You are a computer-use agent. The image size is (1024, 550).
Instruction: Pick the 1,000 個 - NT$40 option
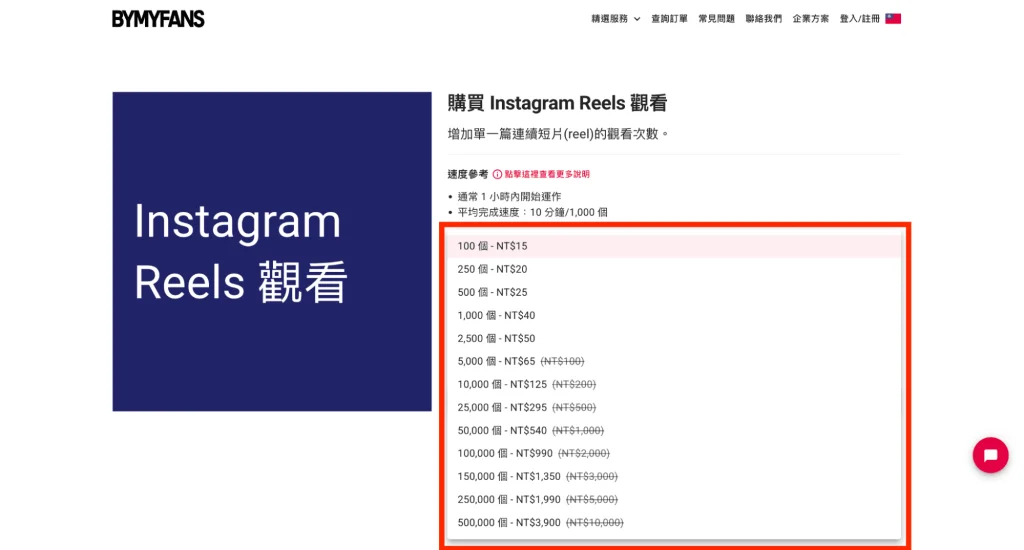coord(673,315)
